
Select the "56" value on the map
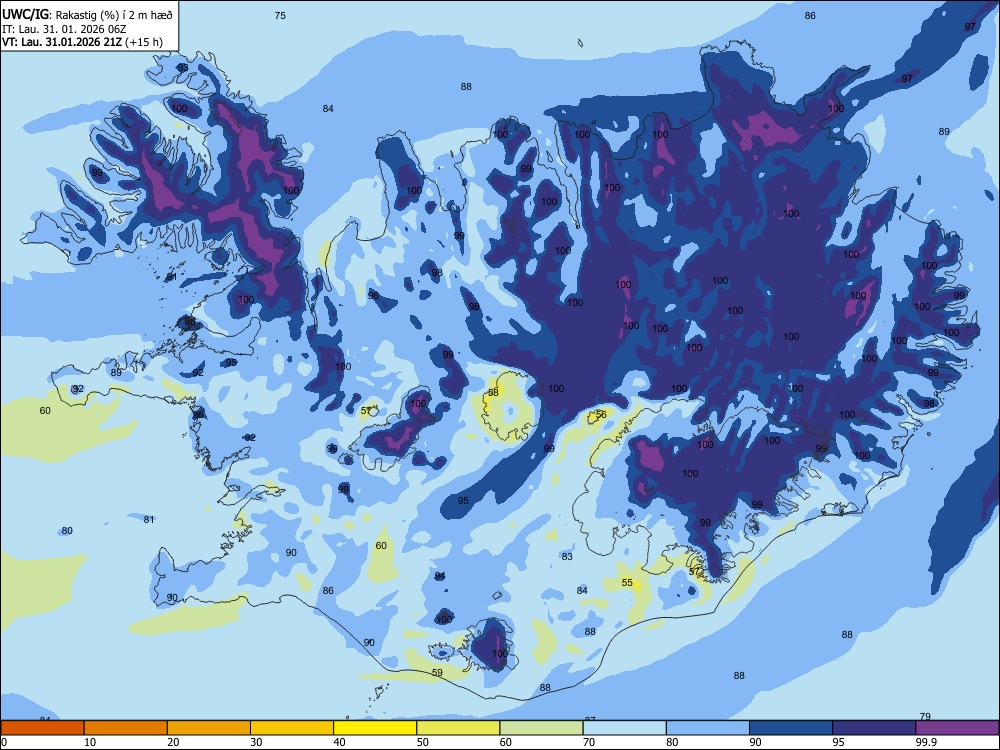click(x=601, y=415)
